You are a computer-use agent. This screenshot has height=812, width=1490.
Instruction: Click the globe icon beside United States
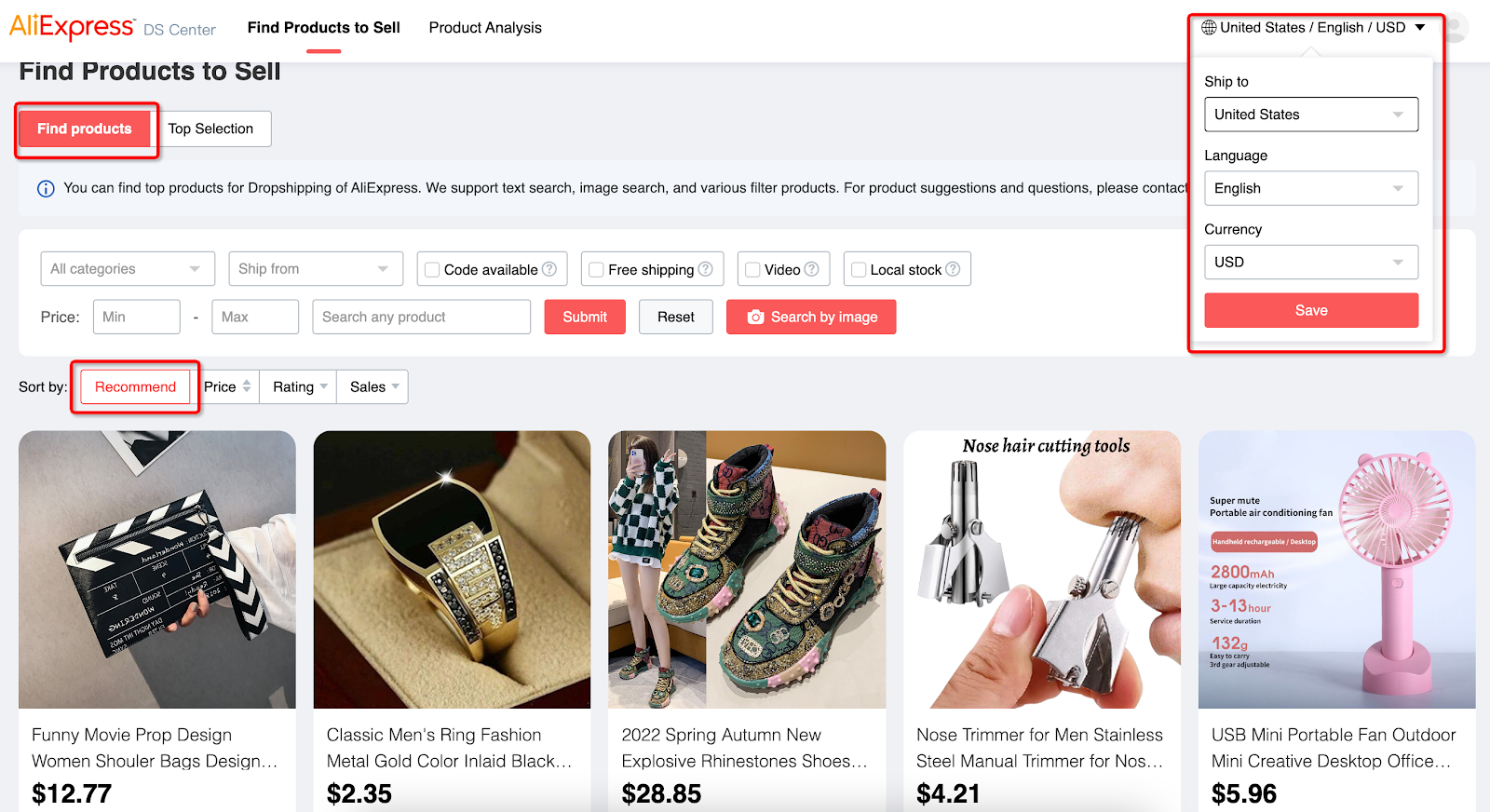coord(1209,28)
